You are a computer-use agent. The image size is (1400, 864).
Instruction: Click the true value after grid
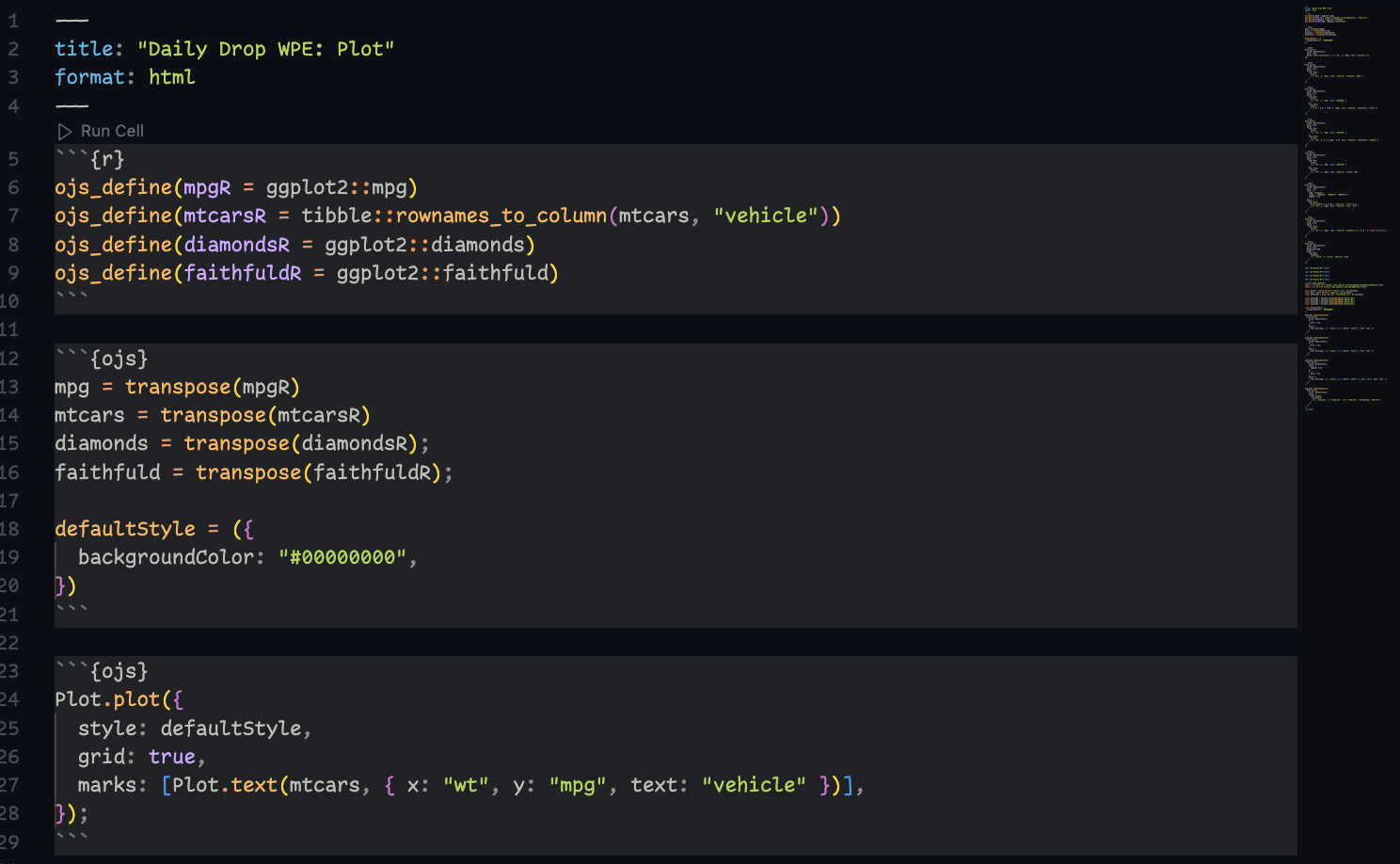(172, 757)
